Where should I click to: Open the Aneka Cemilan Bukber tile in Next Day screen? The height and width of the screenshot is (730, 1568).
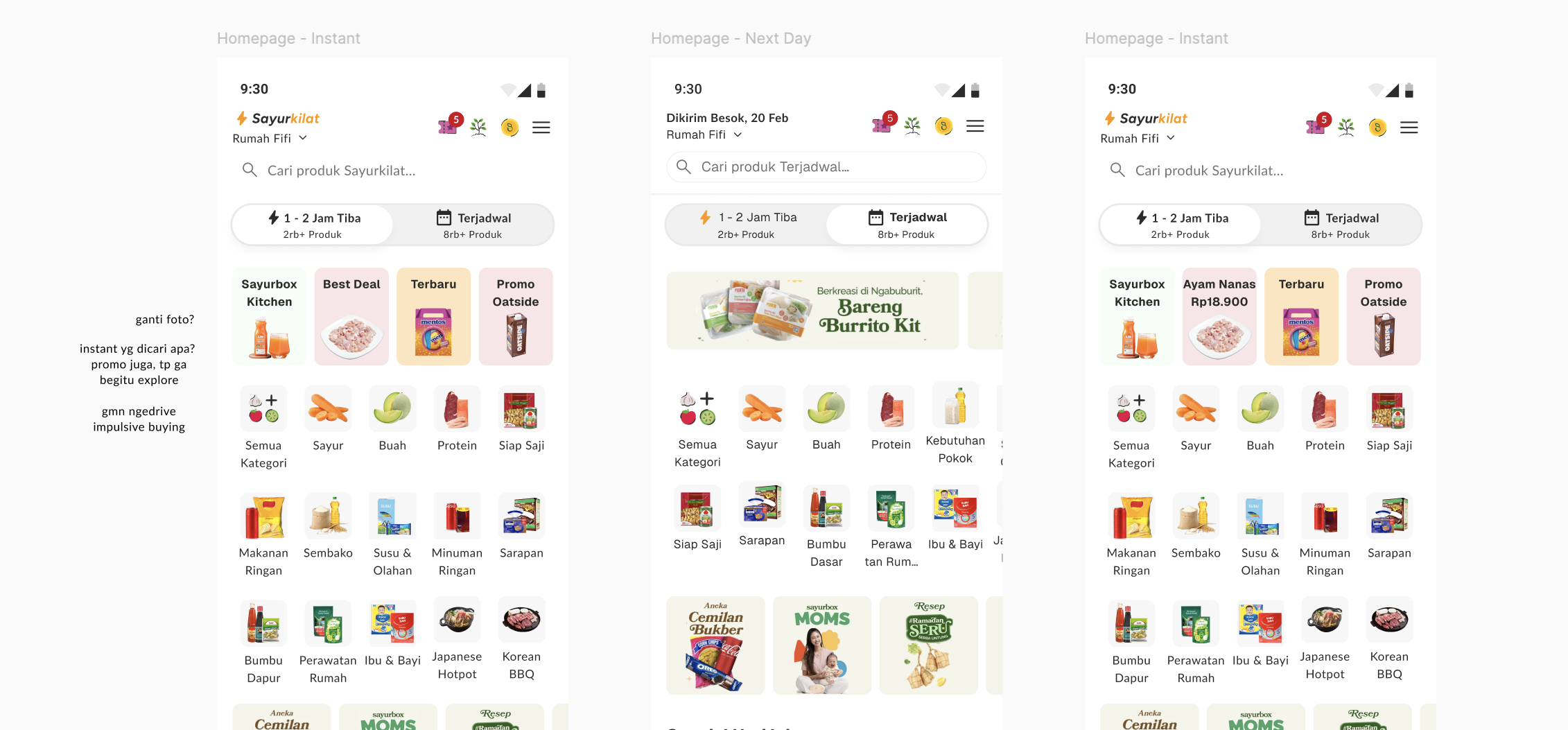(x=715, y=645)
